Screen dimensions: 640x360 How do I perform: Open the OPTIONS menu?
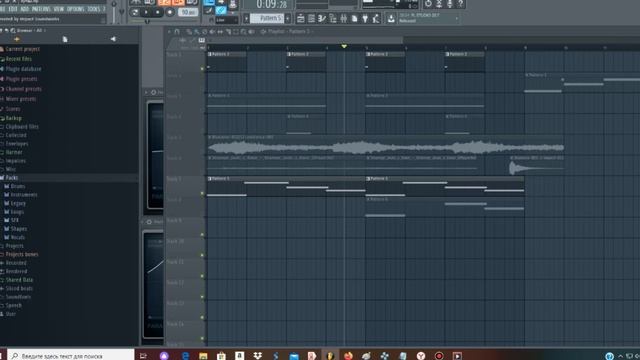75,9
